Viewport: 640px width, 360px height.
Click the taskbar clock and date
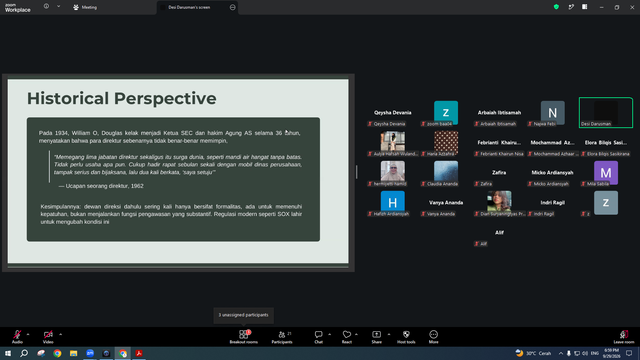tap(611, 353)
